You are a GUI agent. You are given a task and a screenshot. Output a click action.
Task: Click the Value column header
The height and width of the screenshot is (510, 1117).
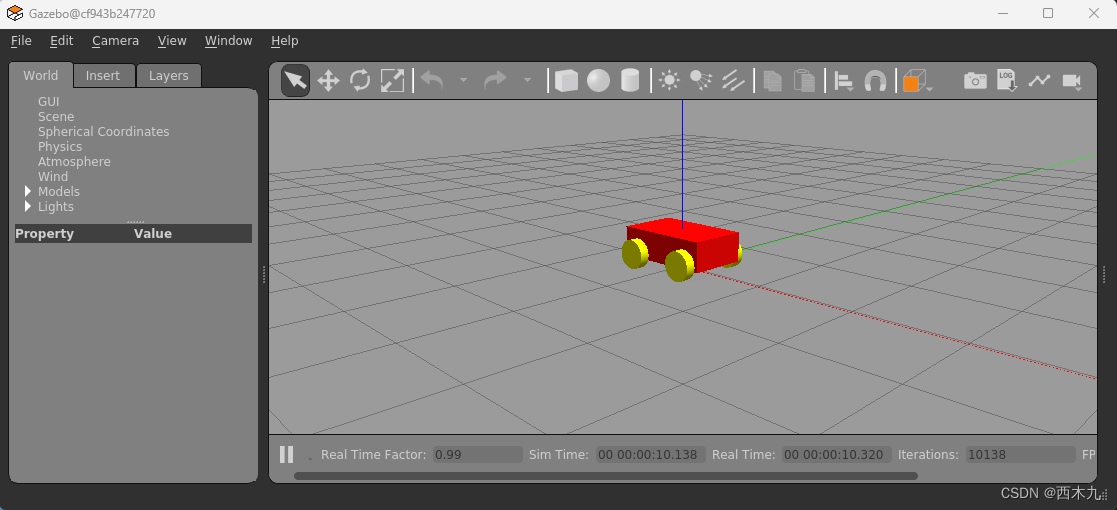click(152, 234)
